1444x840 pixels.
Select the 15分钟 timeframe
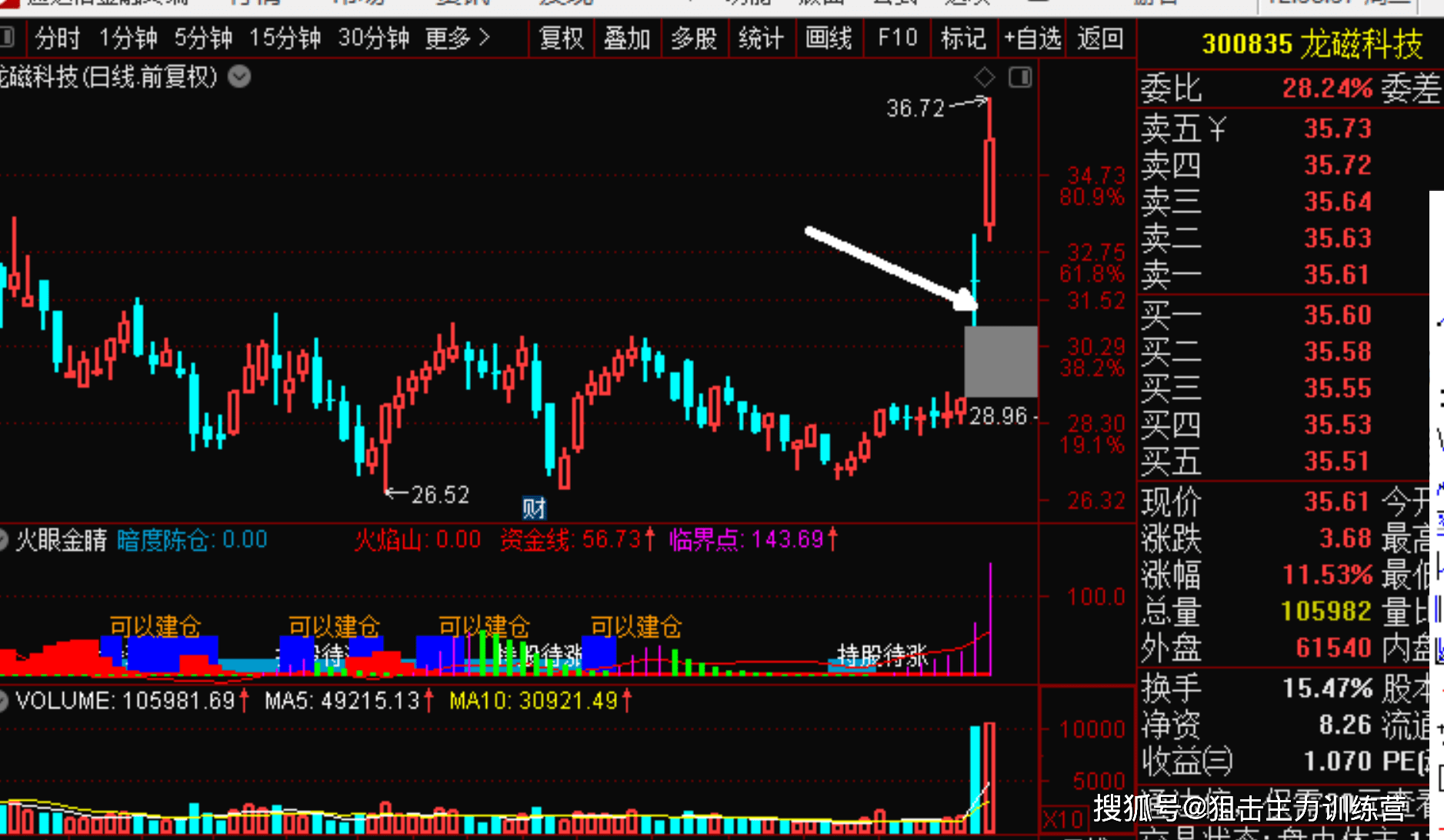click(x=285, y=38)
